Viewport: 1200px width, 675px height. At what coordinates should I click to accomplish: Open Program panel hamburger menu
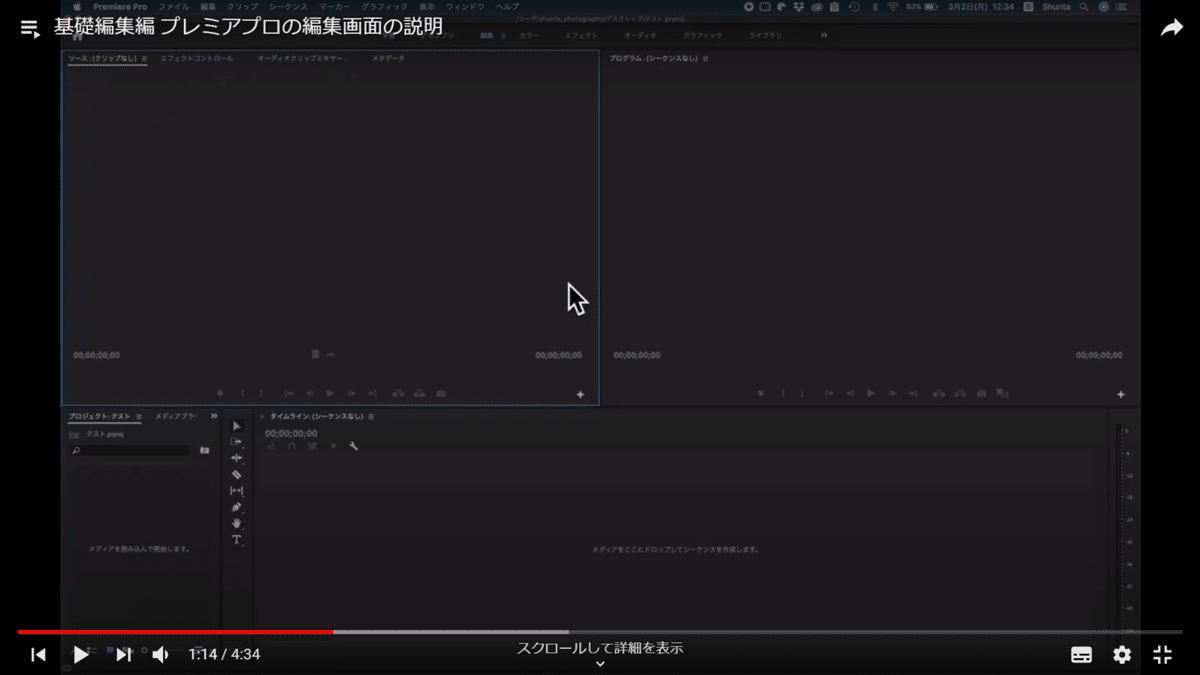tap(705, 59)
